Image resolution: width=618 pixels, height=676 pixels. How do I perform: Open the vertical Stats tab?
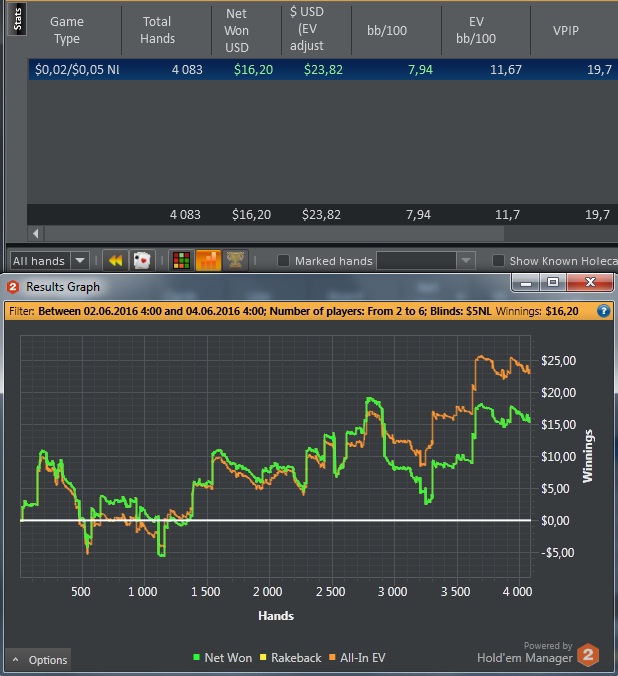[x=17, y=19]
